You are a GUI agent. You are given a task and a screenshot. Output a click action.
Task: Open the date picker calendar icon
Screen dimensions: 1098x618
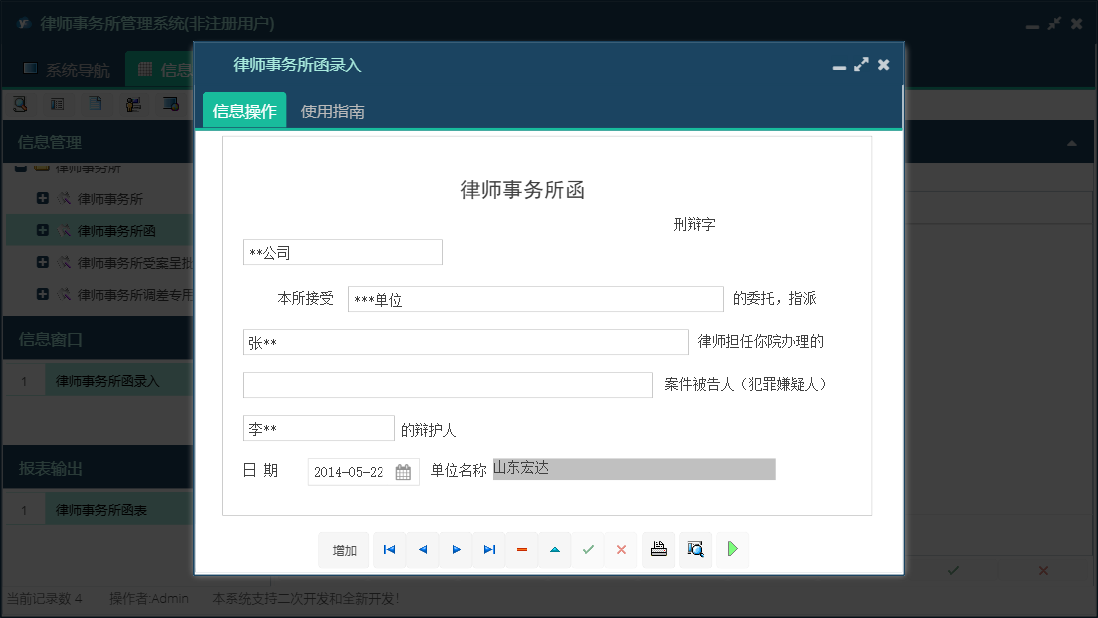404,471
